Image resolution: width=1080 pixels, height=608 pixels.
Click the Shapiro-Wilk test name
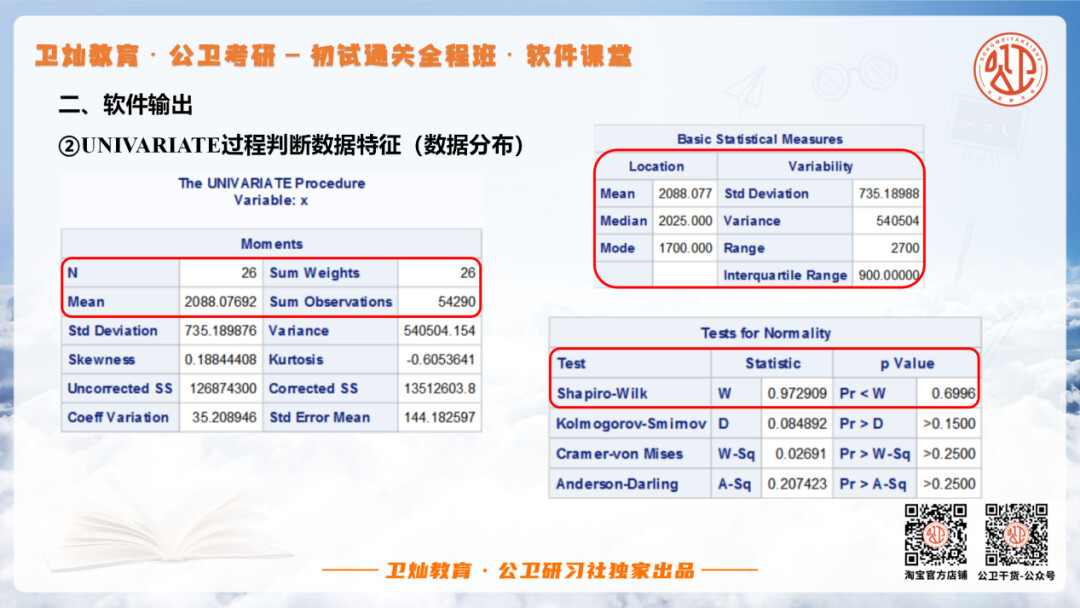point(602,393)
